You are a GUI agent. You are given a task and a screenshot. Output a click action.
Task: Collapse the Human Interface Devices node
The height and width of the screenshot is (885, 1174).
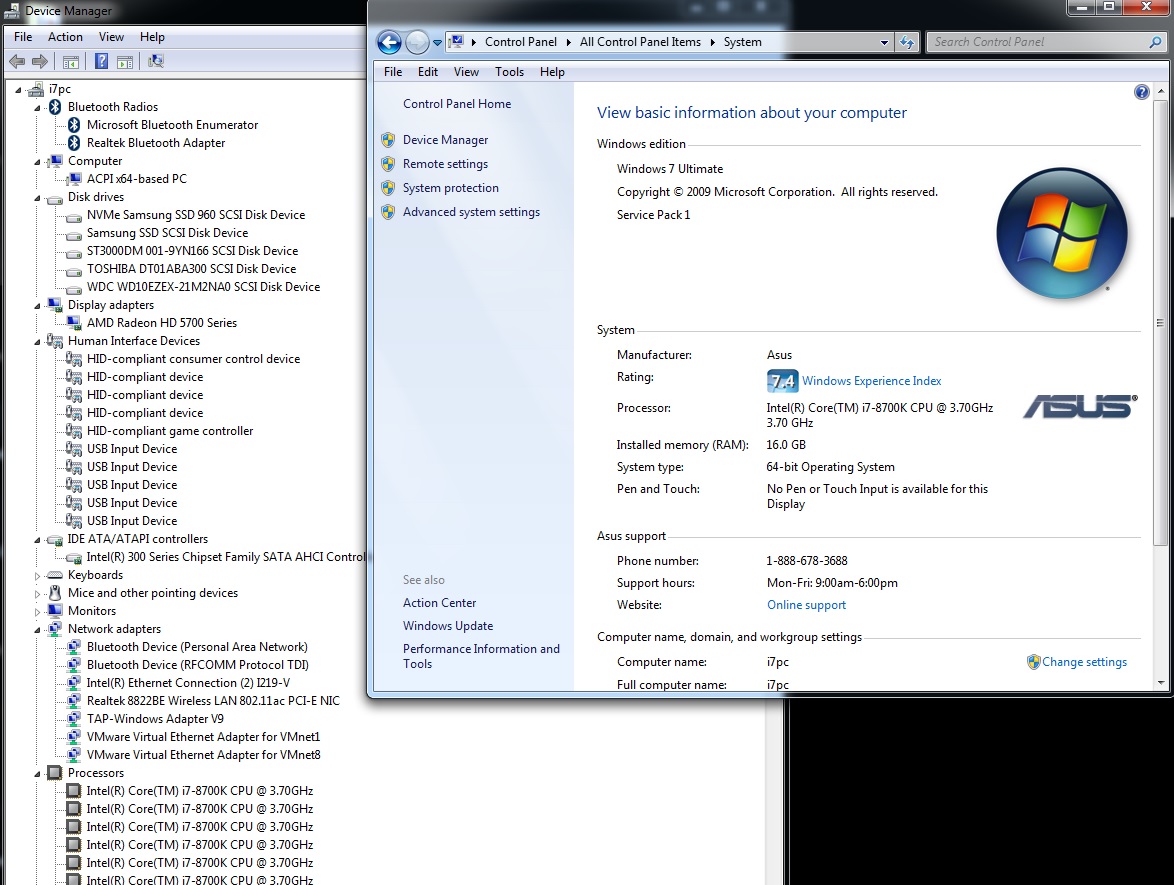pyautogui.click(x=37, y=341)
